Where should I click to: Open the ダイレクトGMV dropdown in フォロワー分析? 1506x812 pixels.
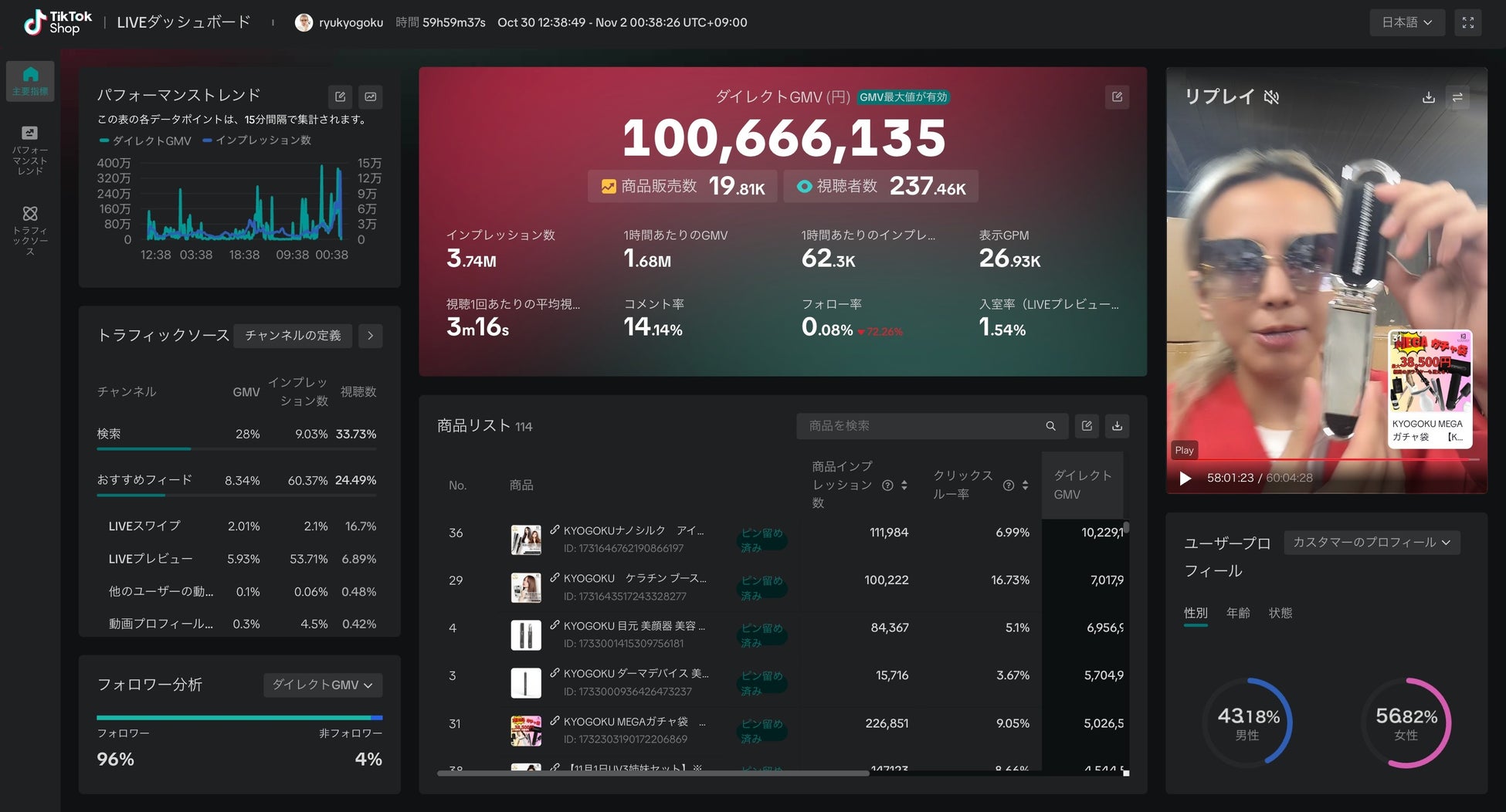tap(322, 685)
